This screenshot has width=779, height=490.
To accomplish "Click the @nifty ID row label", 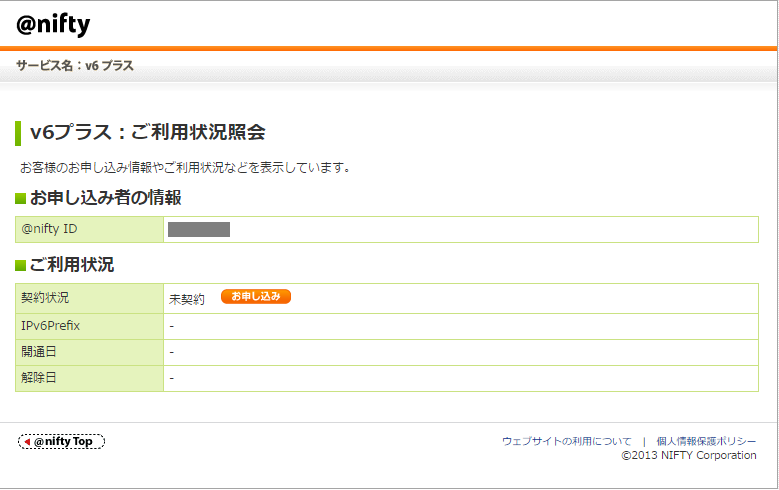I will coord(49,229).
